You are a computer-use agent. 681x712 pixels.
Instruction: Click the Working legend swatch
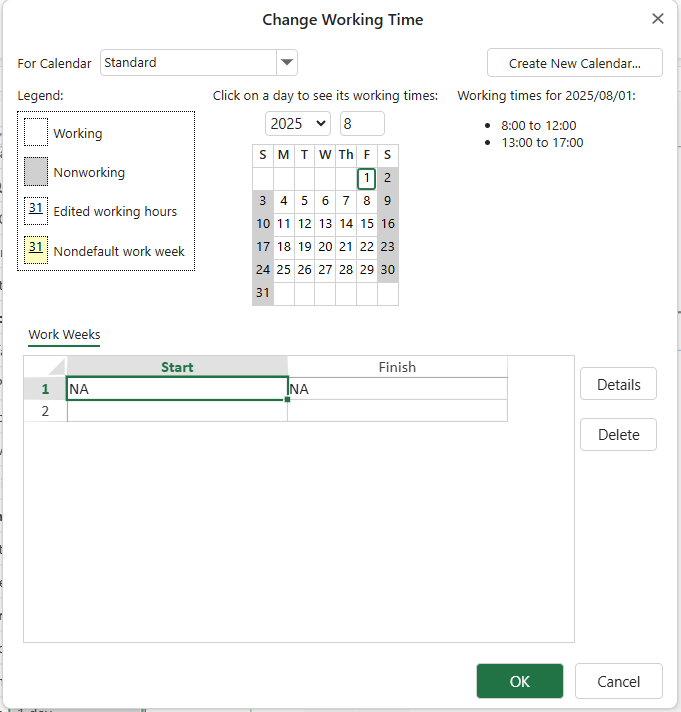click(36, 132)
